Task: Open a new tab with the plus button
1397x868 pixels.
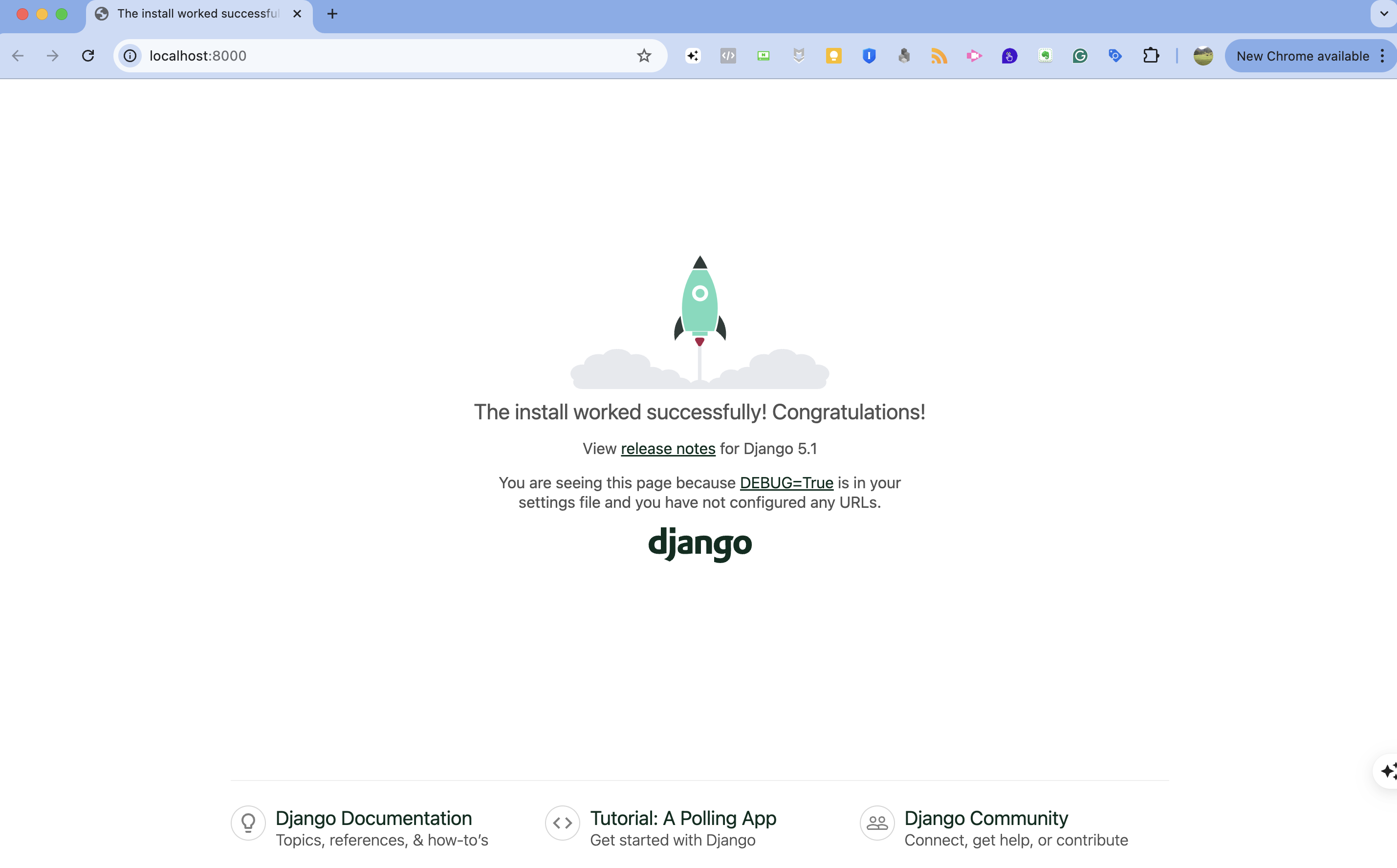Action: pos(332,14)
